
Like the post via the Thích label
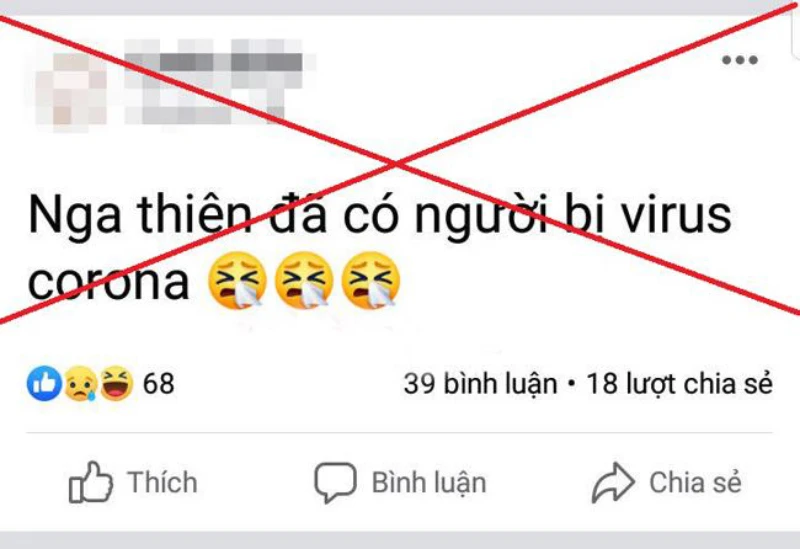point(162,482)
